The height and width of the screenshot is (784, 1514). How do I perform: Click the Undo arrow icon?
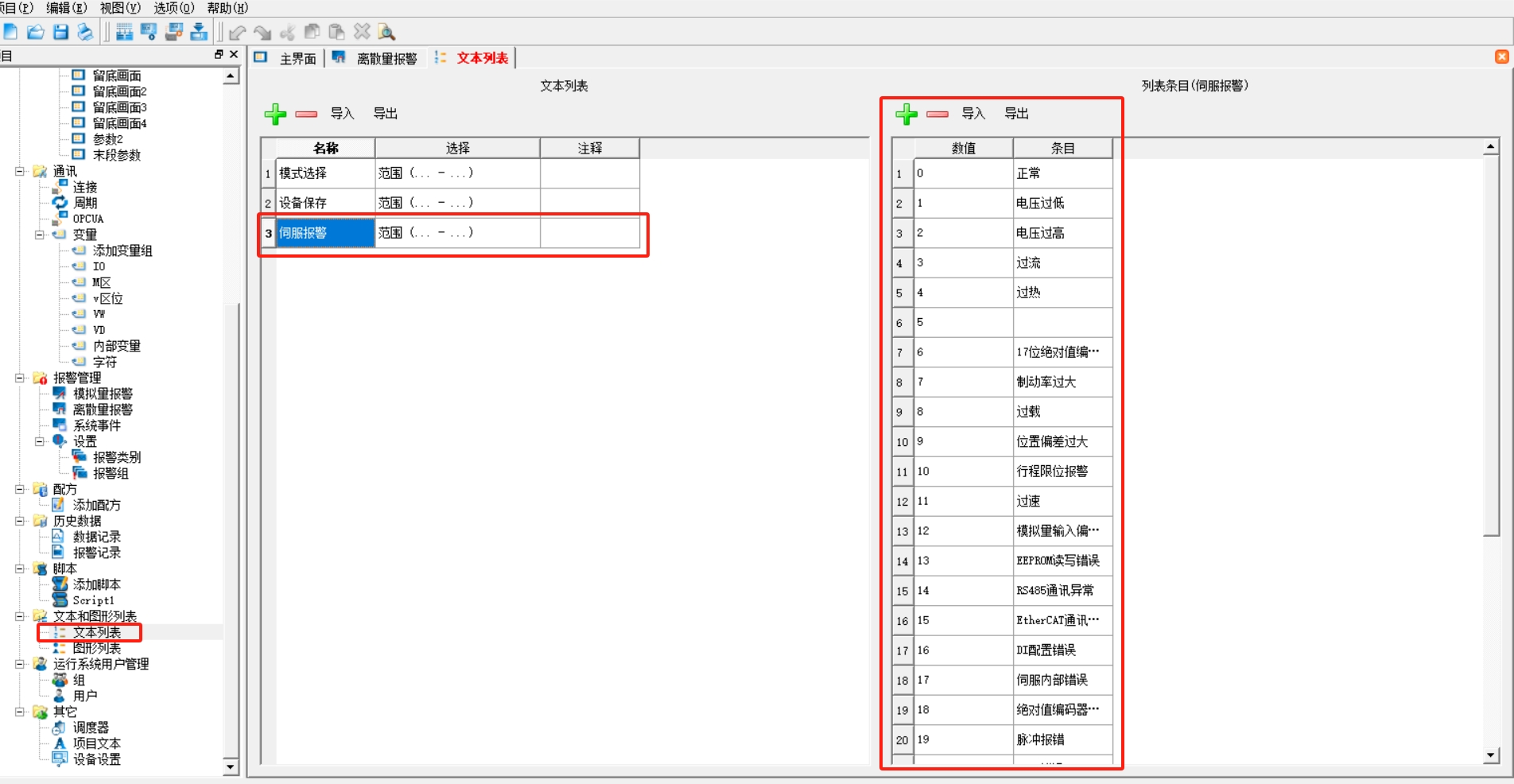[238, 33]
